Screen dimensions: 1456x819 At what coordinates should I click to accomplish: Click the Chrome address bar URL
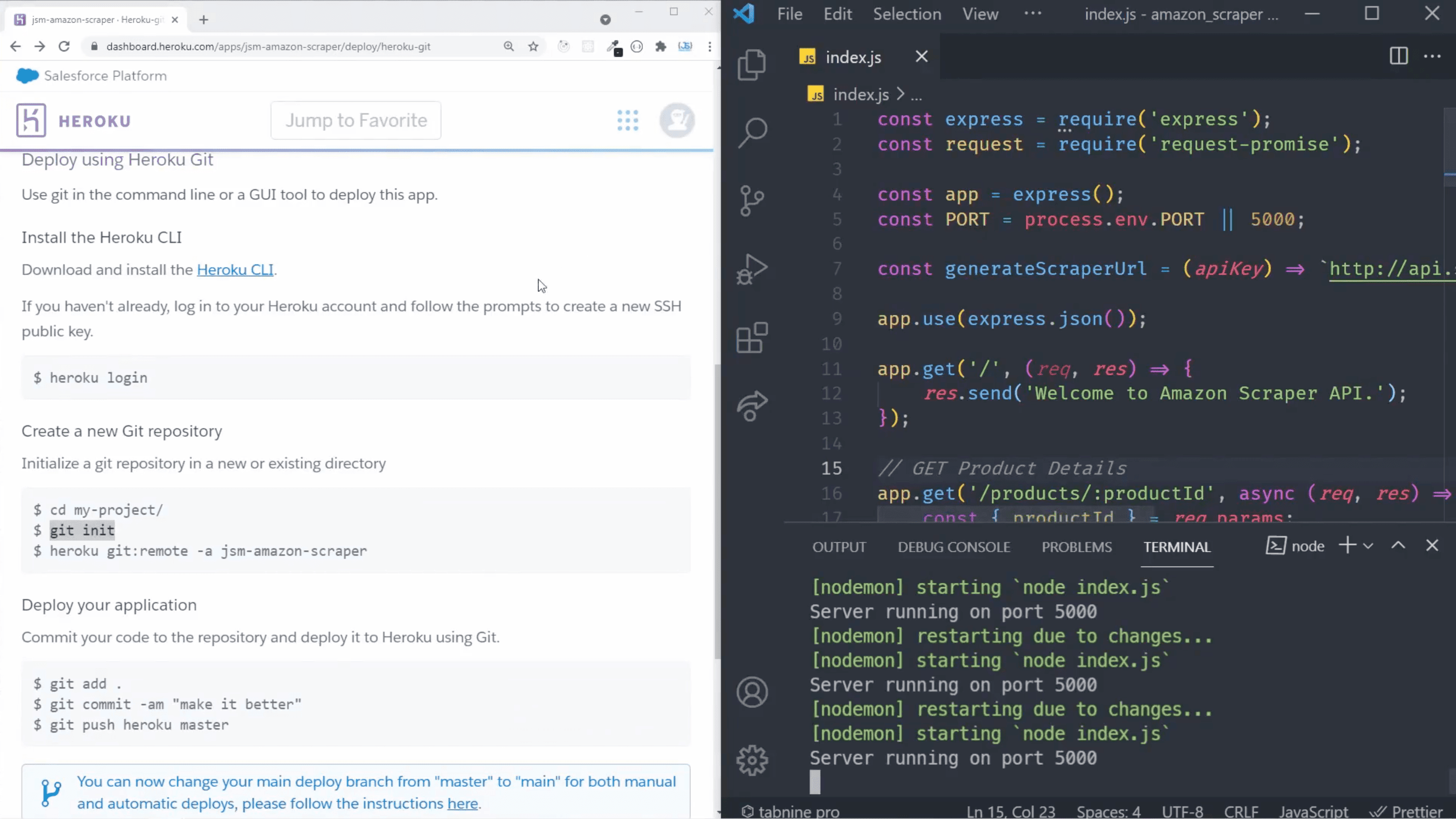pos(268,47)
